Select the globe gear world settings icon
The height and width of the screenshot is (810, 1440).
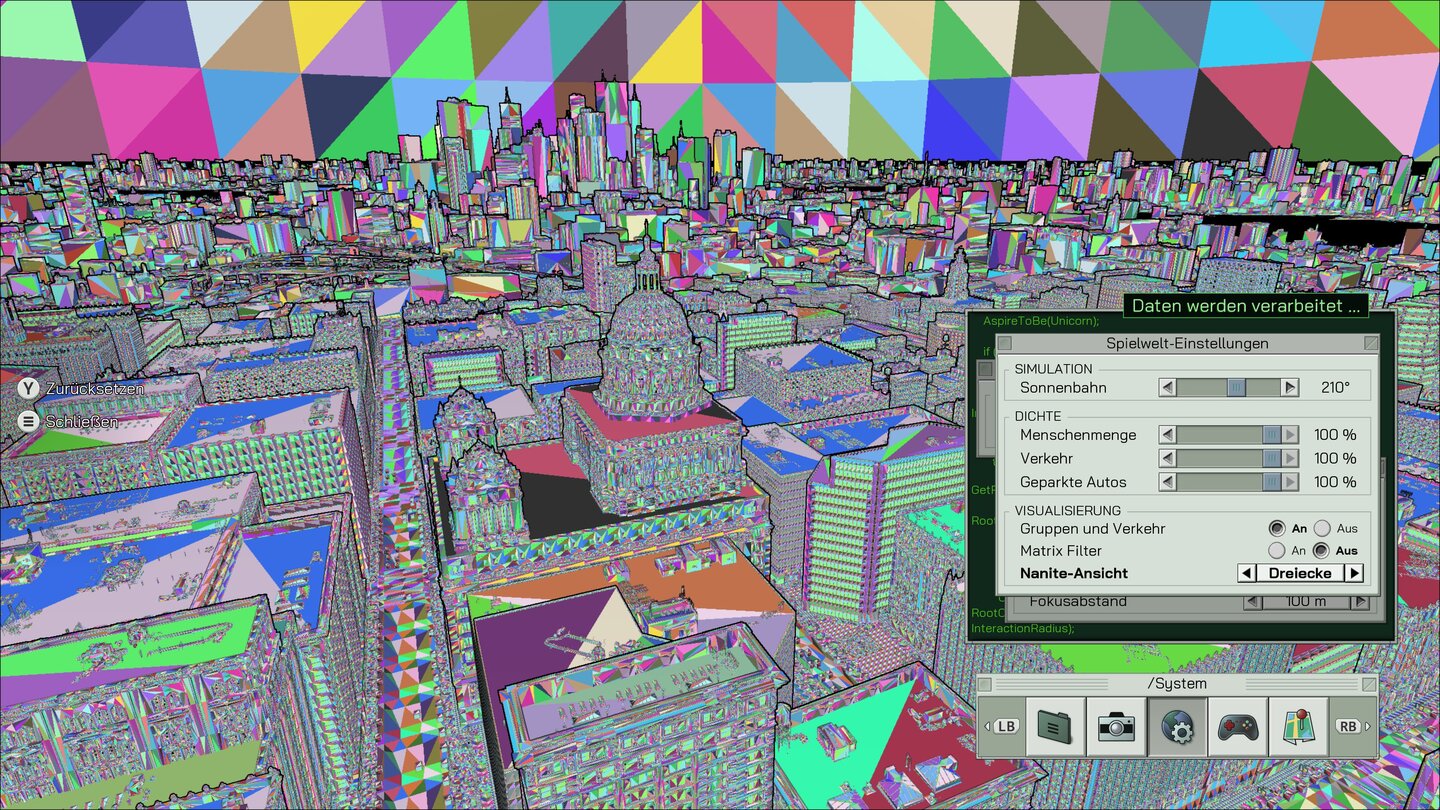point(1176,727)
